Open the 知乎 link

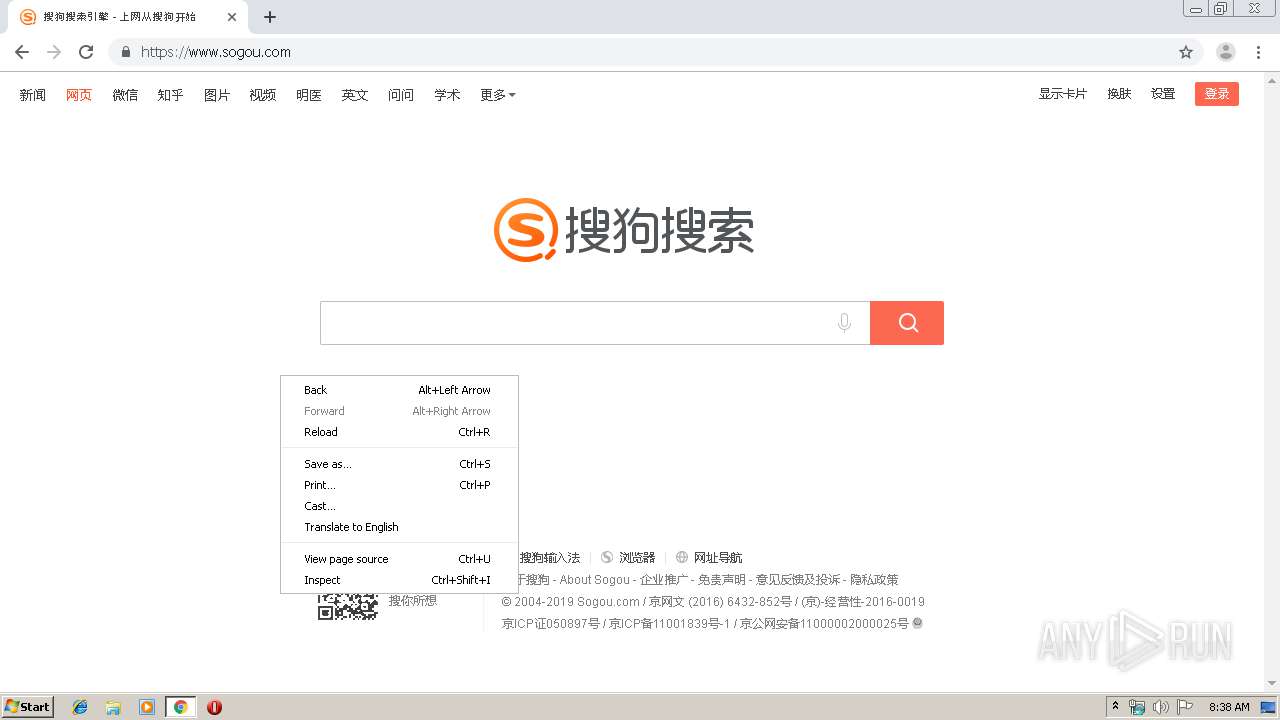click(x=171, y=95)
